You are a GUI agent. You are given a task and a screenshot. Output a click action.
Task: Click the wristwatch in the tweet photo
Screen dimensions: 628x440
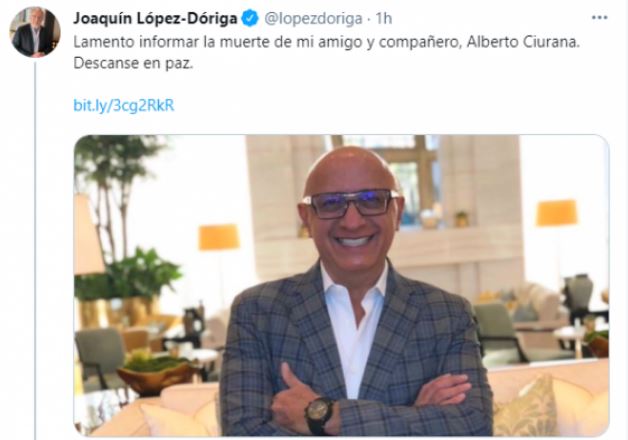319,416
